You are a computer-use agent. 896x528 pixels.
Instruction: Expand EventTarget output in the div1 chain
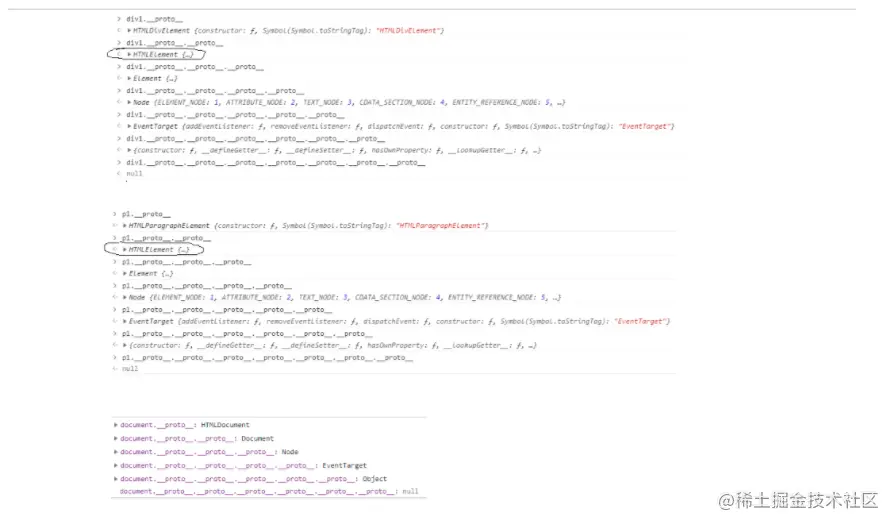click(129, 127)
